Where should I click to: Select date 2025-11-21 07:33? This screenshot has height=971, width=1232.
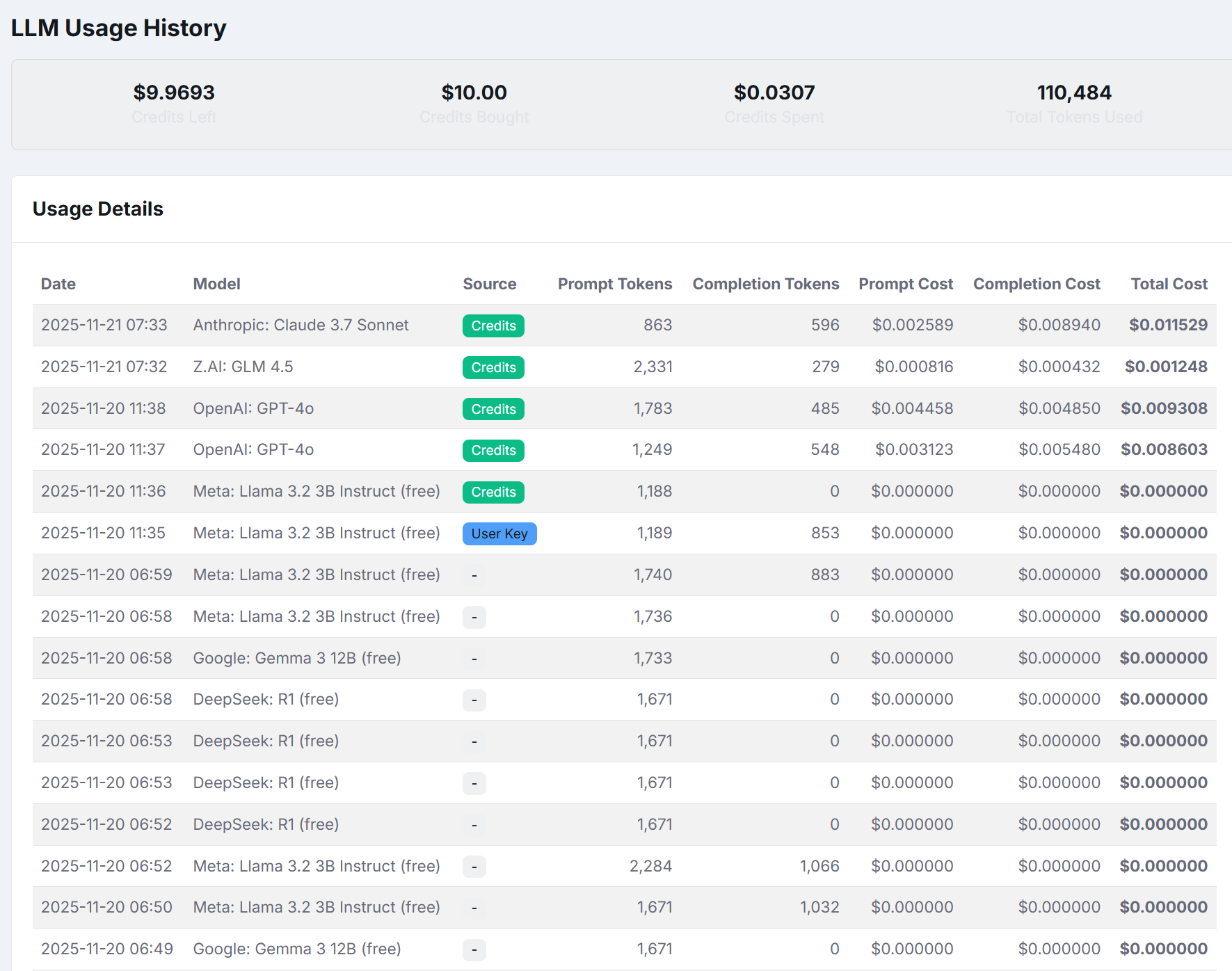click(x=104, y=325)
